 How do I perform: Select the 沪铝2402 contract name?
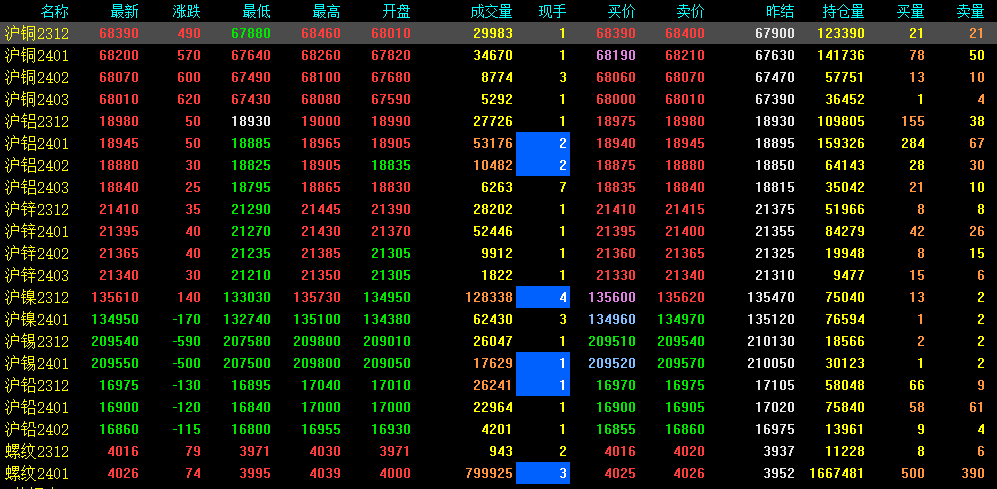(x=36, y=165)
